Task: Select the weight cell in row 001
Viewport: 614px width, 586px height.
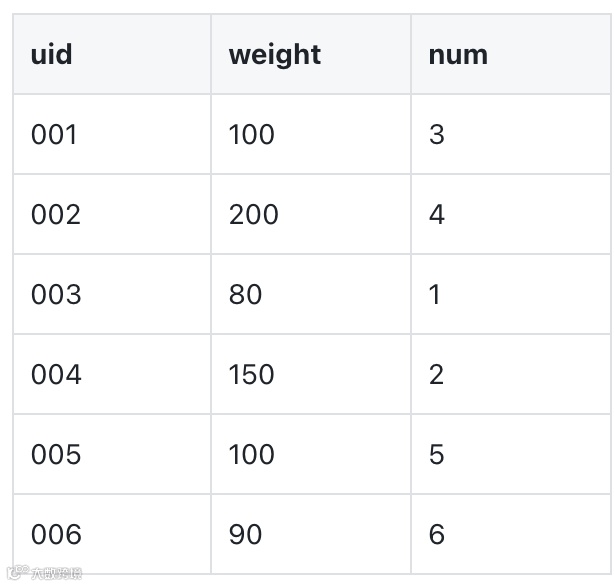Action: click(251, 134)
